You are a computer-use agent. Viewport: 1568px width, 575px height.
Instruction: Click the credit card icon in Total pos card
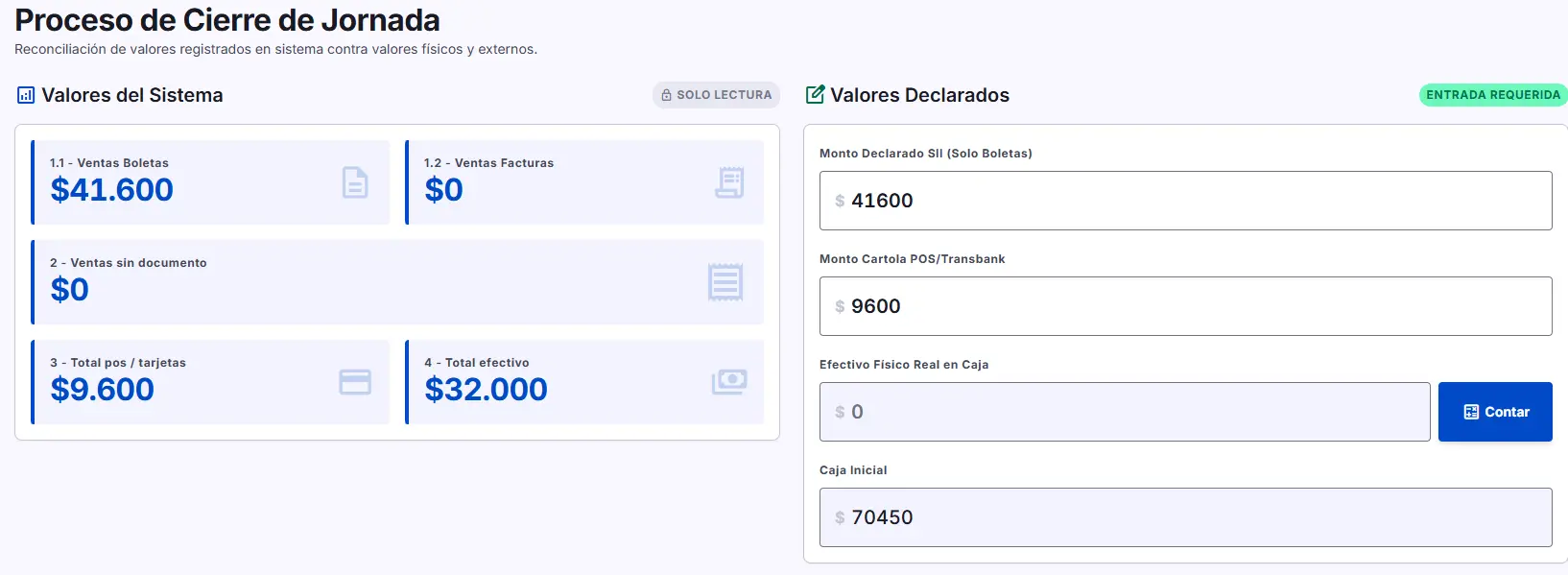pos(355,382)
